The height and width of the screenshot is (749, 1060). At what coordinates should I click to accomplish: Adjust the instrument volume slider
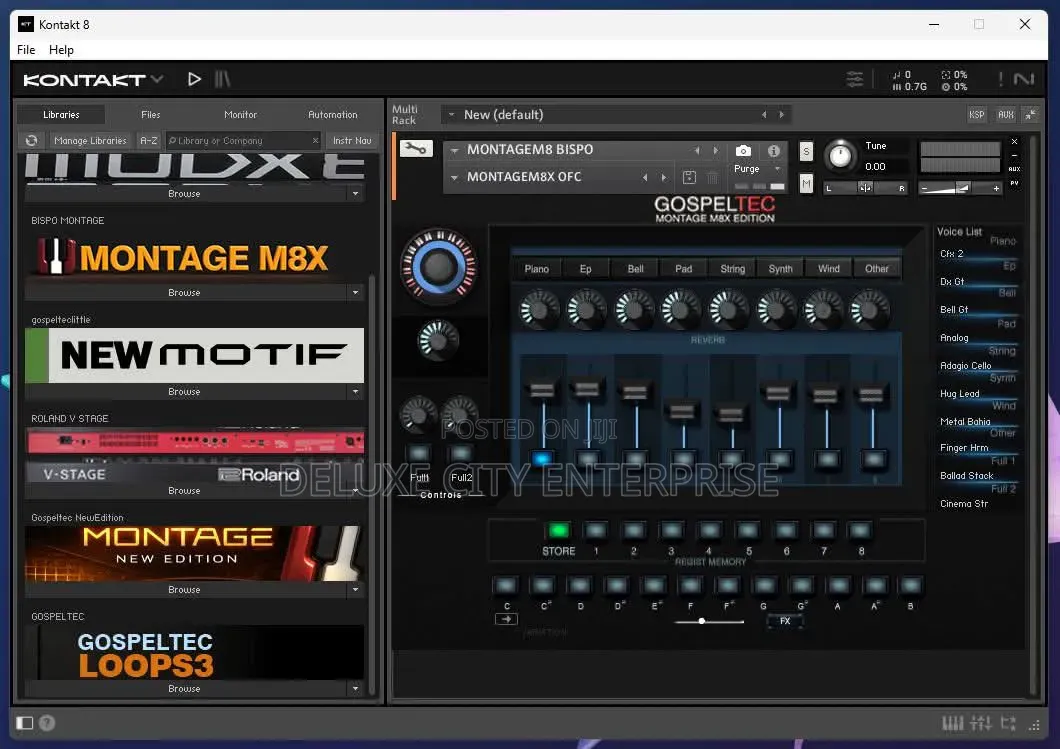(x=960, y=189)
